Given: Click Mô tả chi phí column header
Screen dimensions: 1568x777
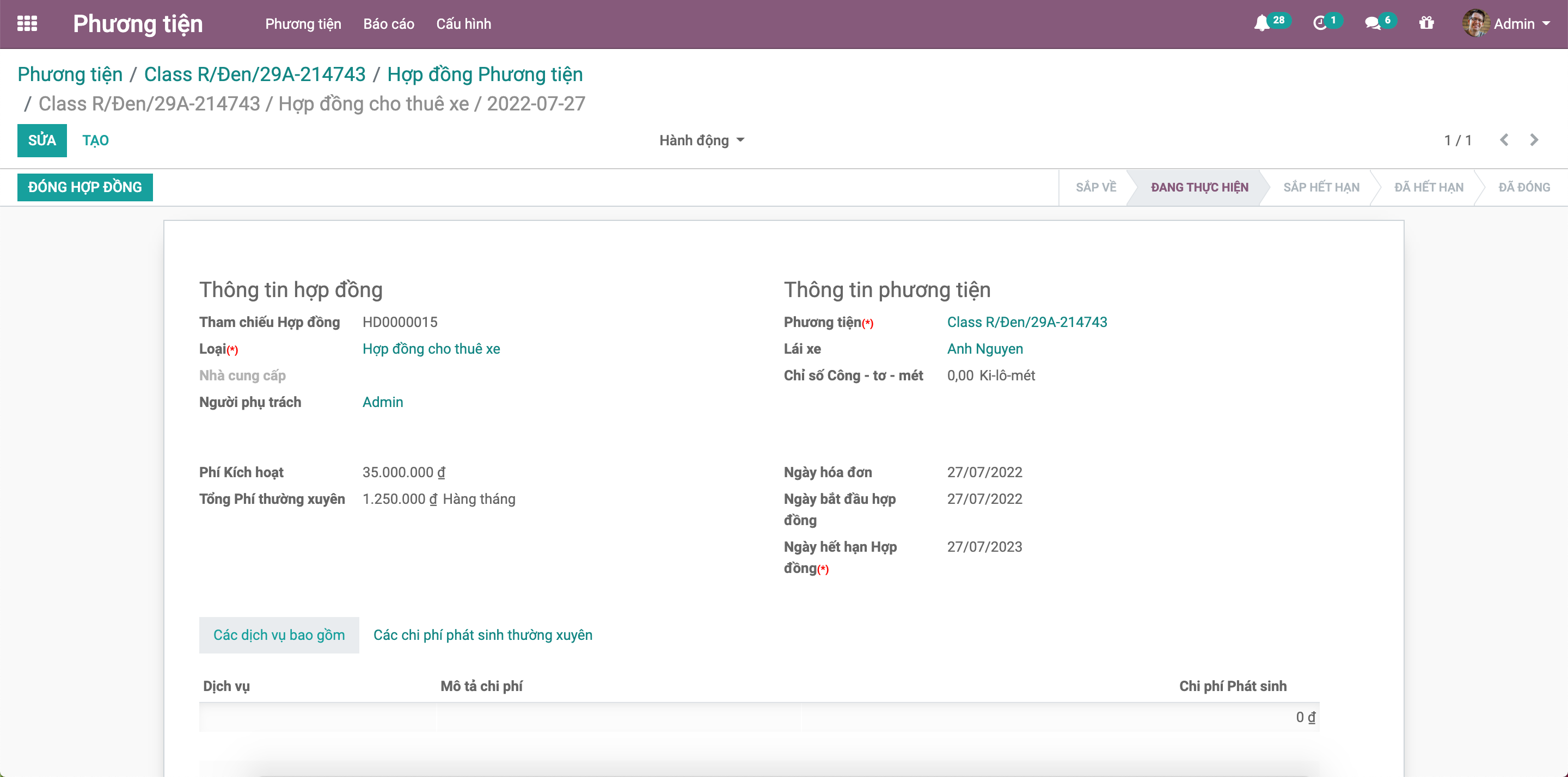Looking at the screenshot, I should (481, 686).
